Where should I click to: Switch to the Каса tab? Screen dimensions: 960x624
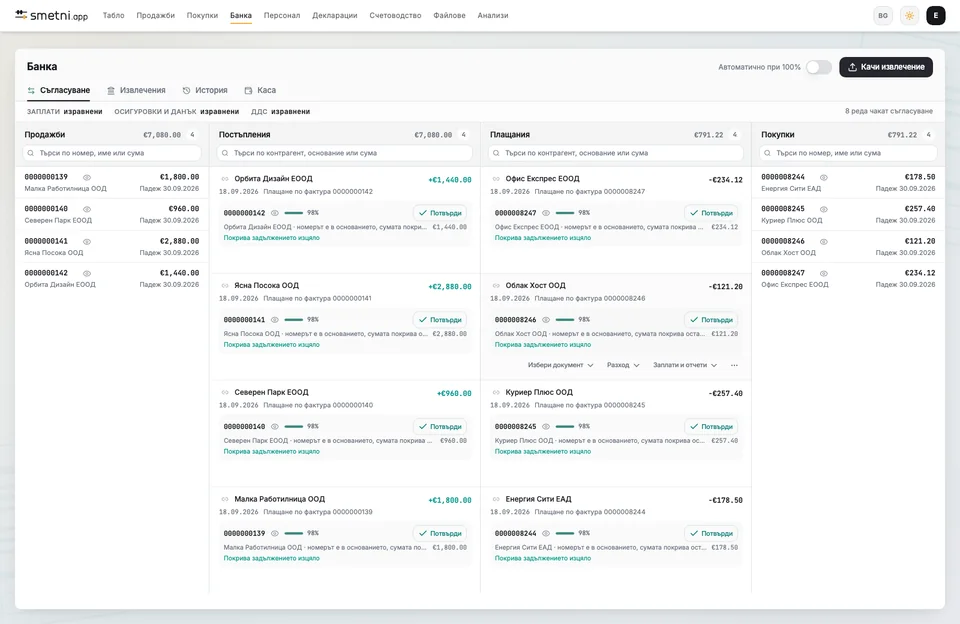click(260, 90)
